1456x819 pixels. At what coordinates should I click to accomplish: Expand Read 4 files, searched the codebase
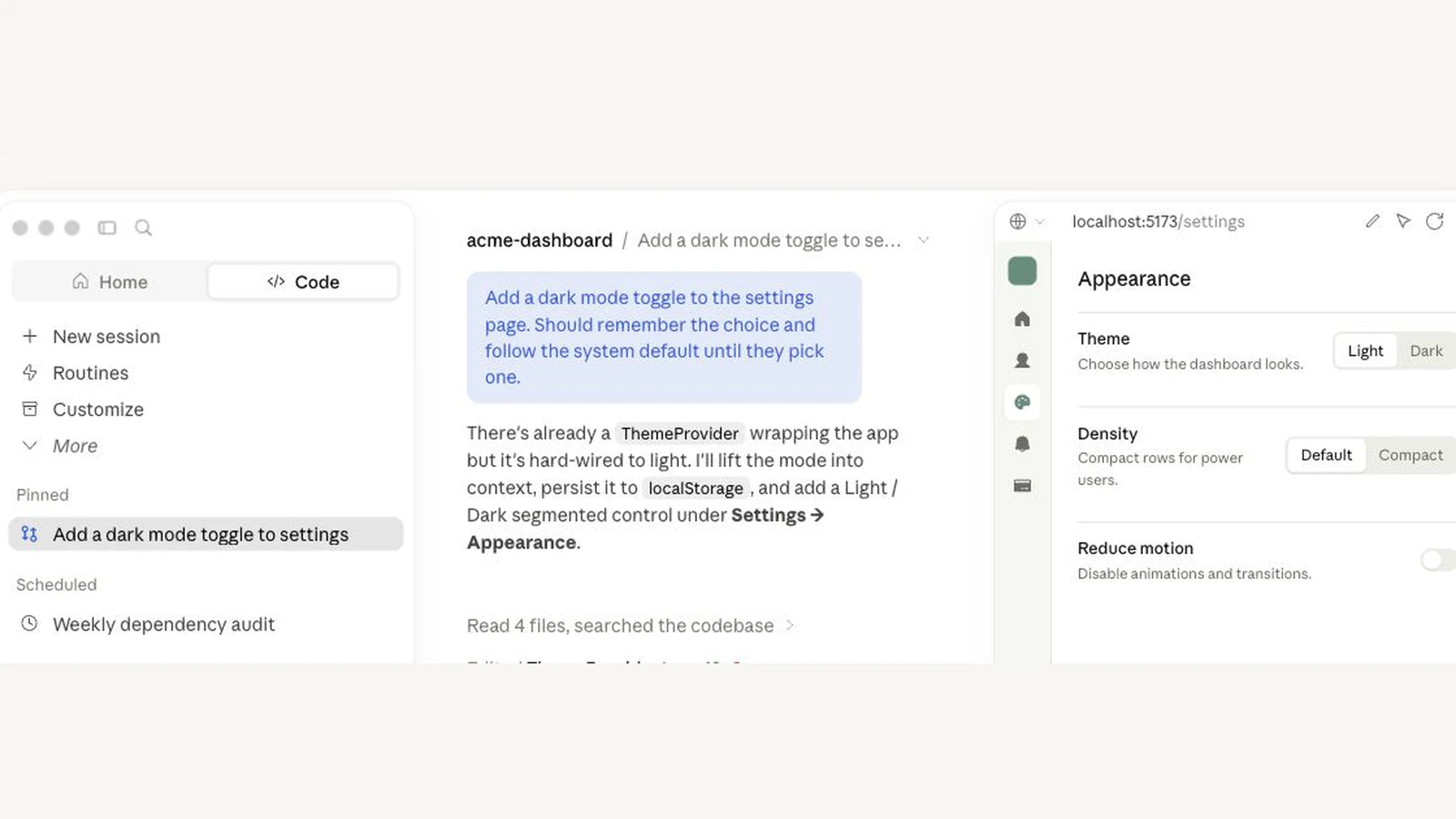tap(631, 626)
